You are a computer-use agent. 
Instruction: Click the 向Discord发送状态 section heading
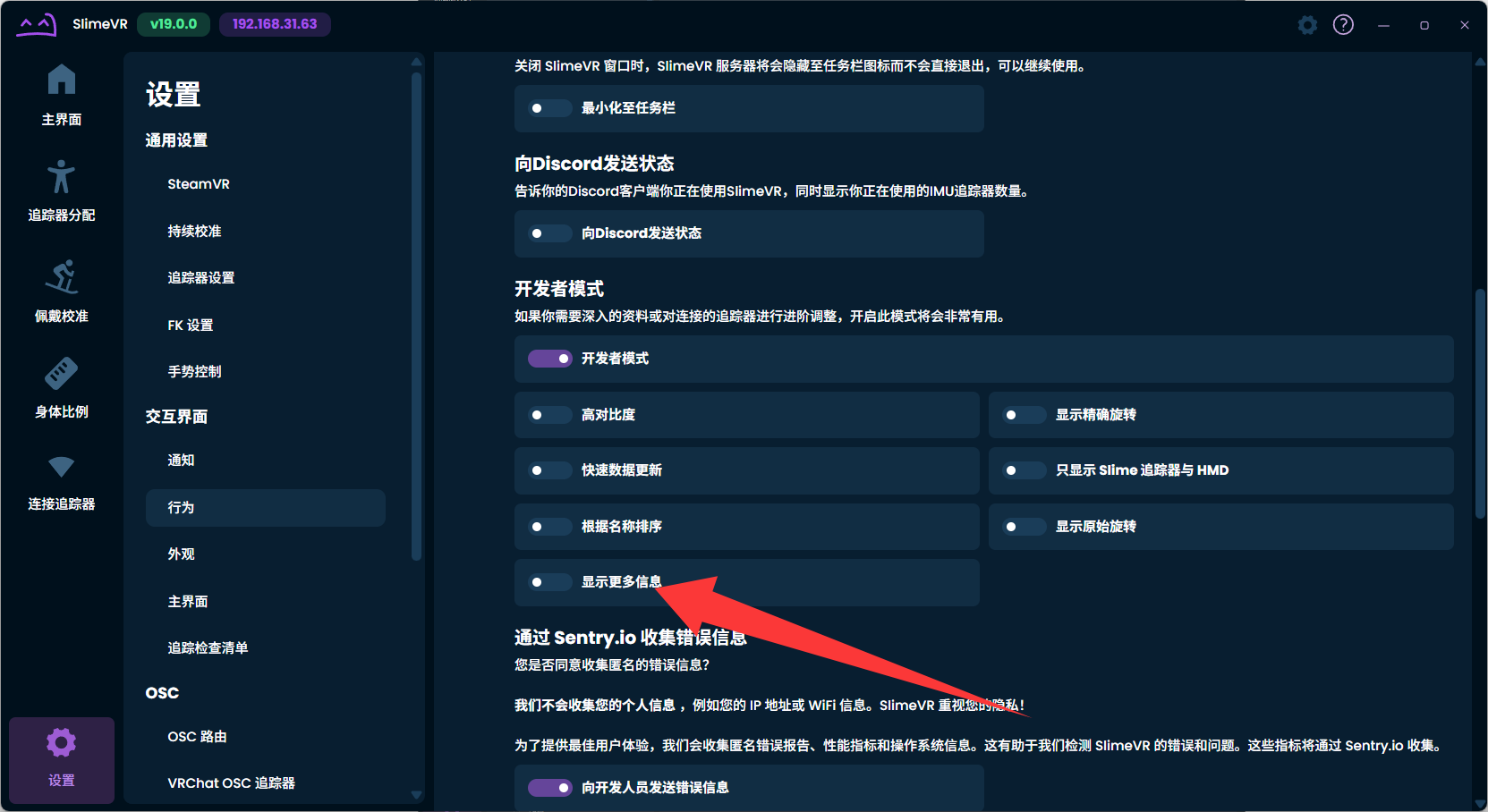[594, 164]
